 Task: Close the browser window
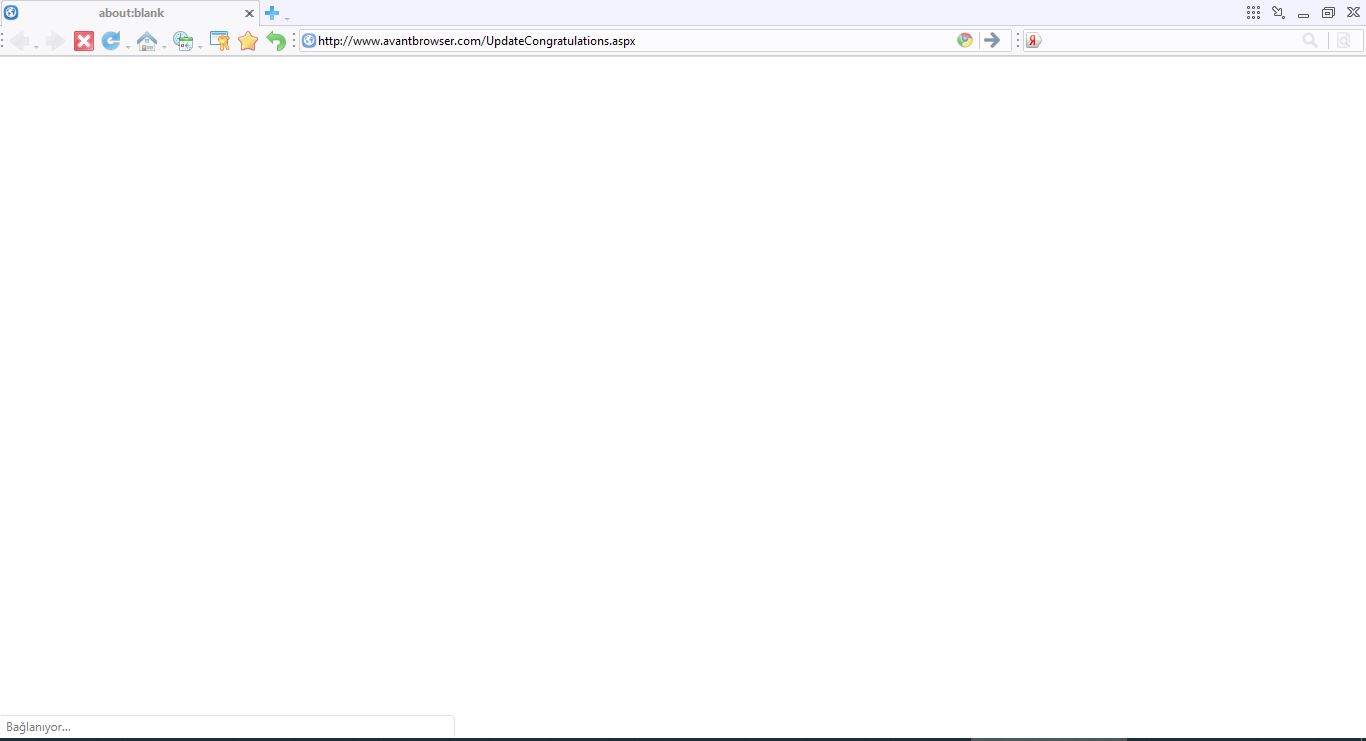pos(1354,13)
